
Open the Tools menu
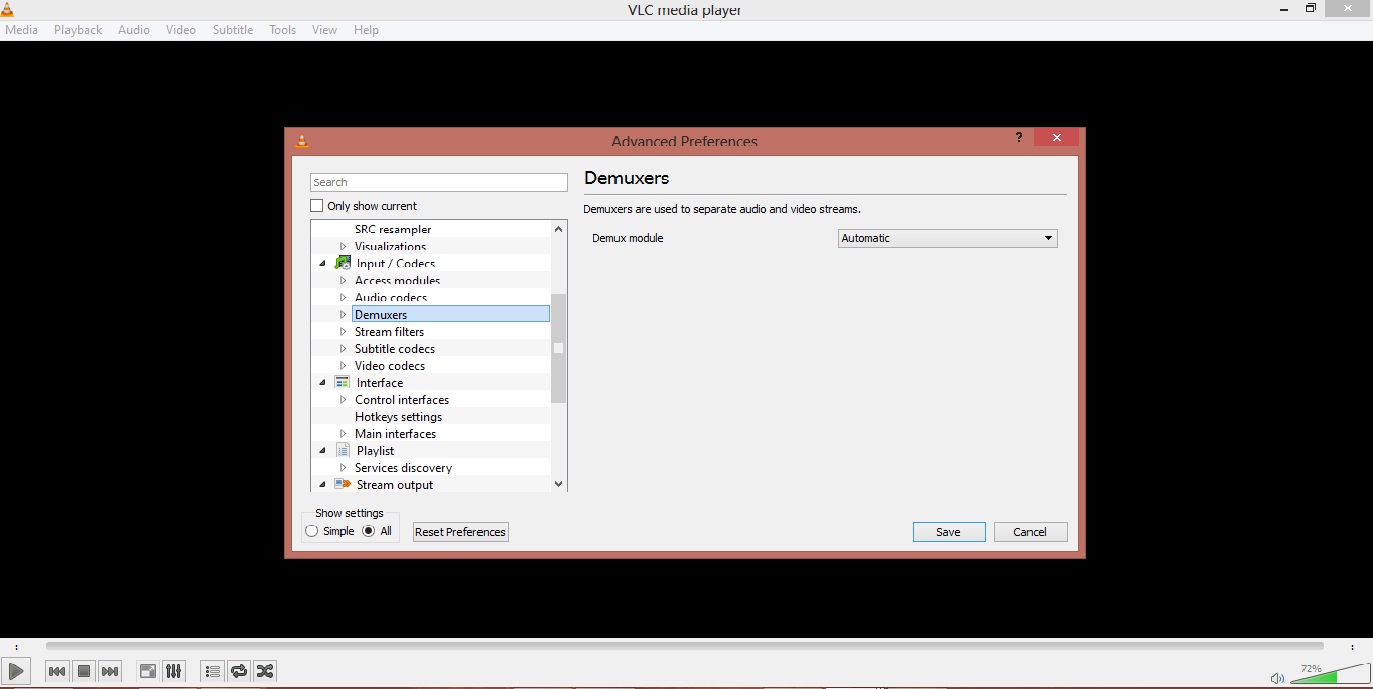(x=283, y=30)
